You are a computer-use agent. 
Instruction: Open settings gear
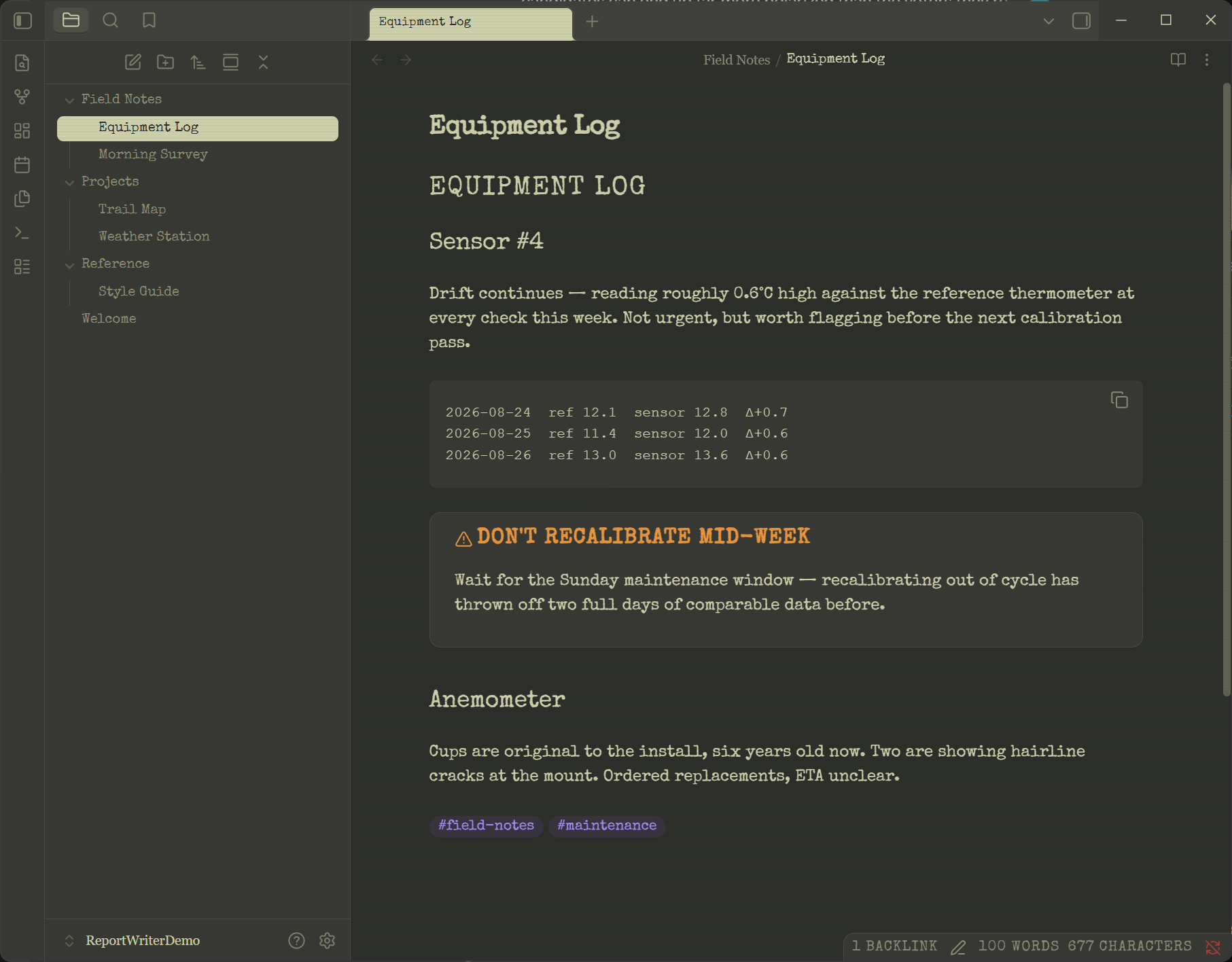pyautogui.click(x=328, y=941)
